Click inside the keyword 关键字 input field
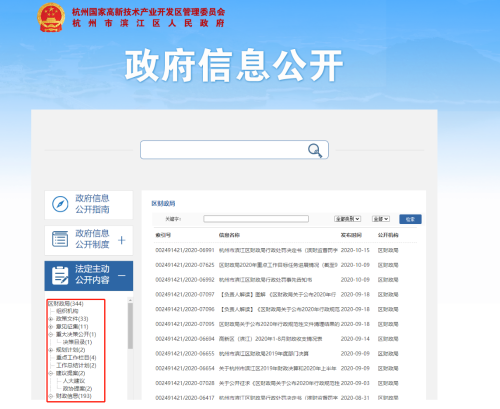This screenshot has width=500, height=409. pos(256,219)
